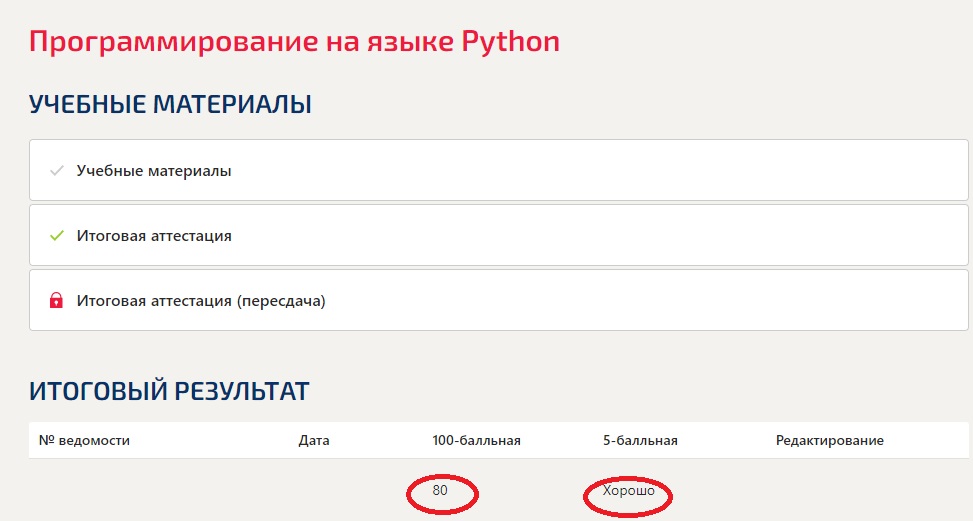Click the gray checkmark beside Учебные материалы
Image resolution: width=973 pixels, height=521 pixels.
56,171
